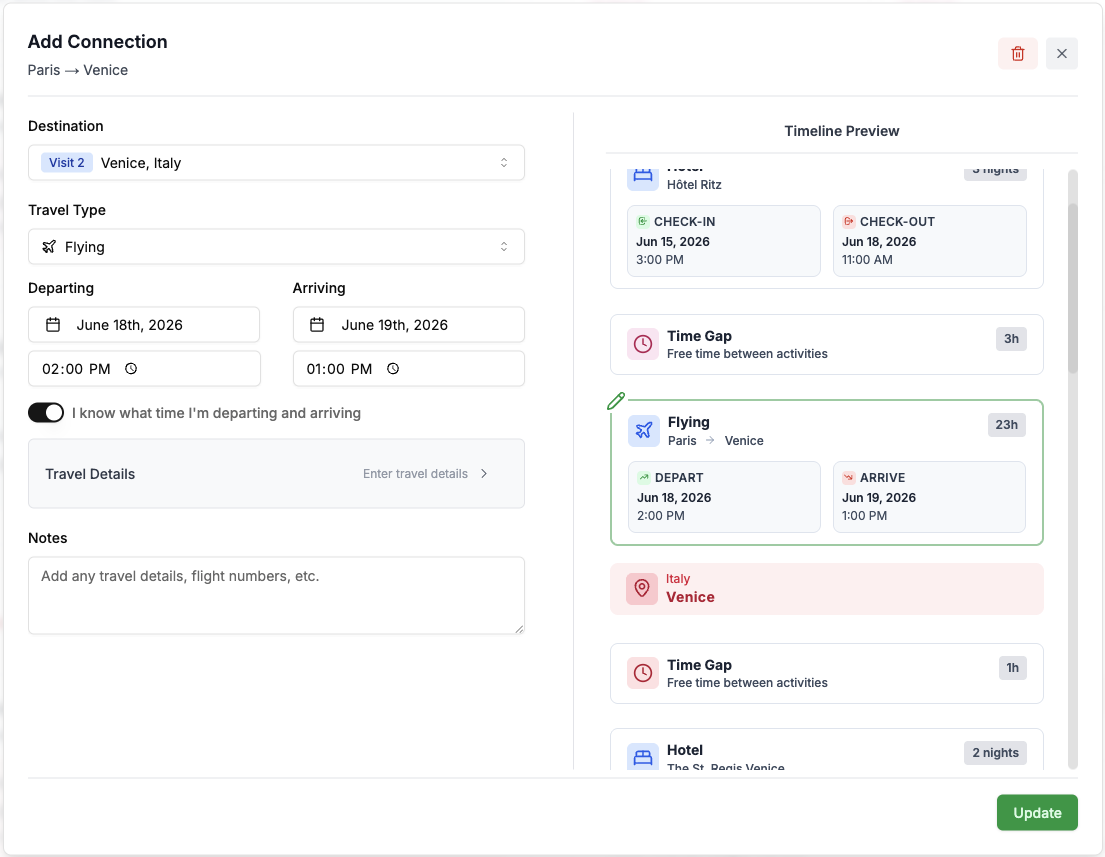Click the clock icon in departing time field
1105x857 pixels.
coord(131,369)
